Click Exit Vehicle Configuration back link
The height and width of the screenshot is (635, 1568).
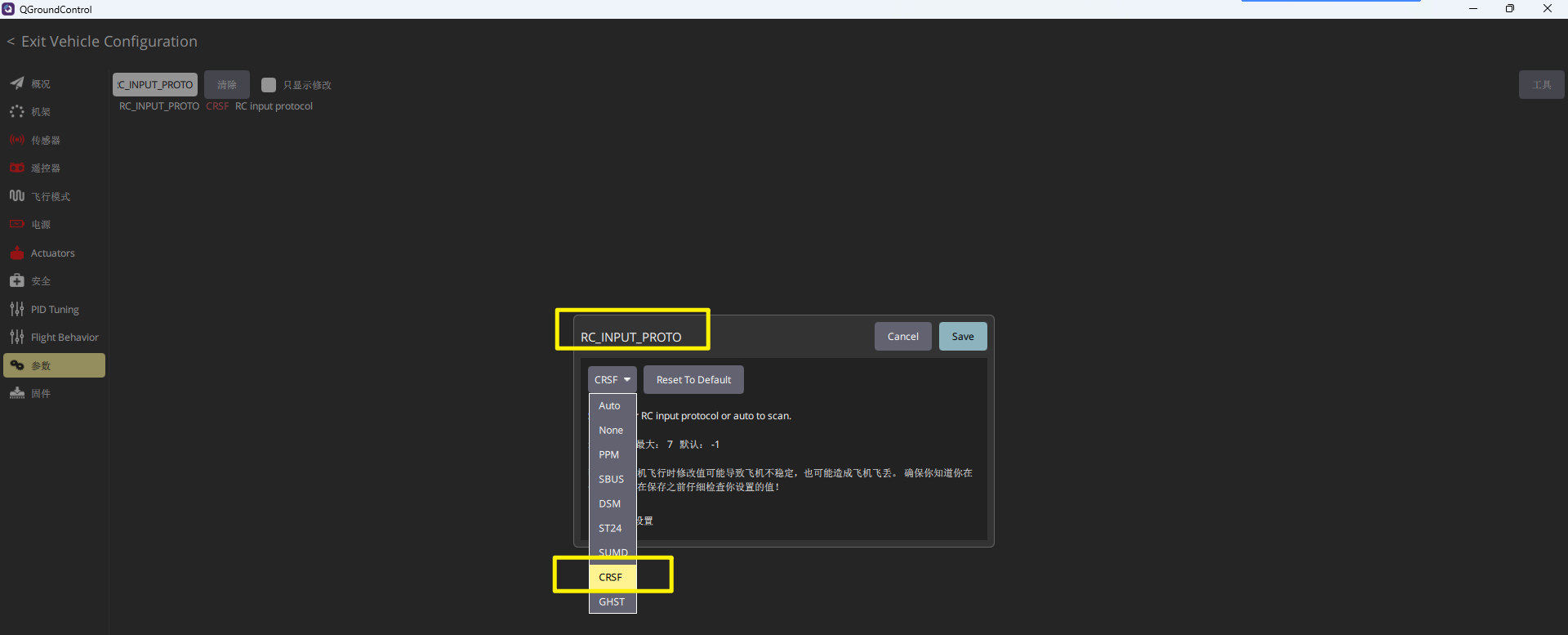[x=102, y=42]
